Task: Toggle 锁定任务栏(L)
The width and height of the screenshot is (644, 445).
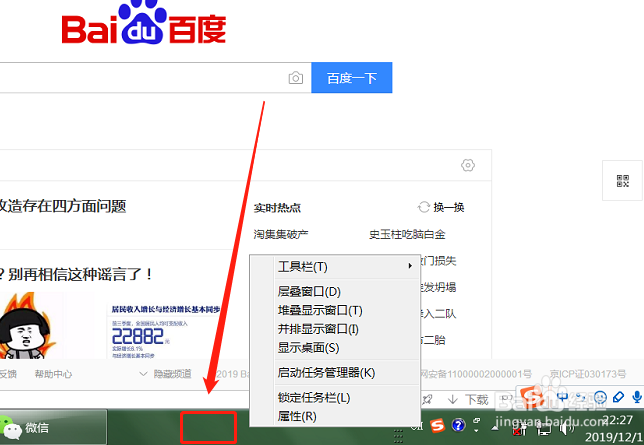Action: pos(335,397)
